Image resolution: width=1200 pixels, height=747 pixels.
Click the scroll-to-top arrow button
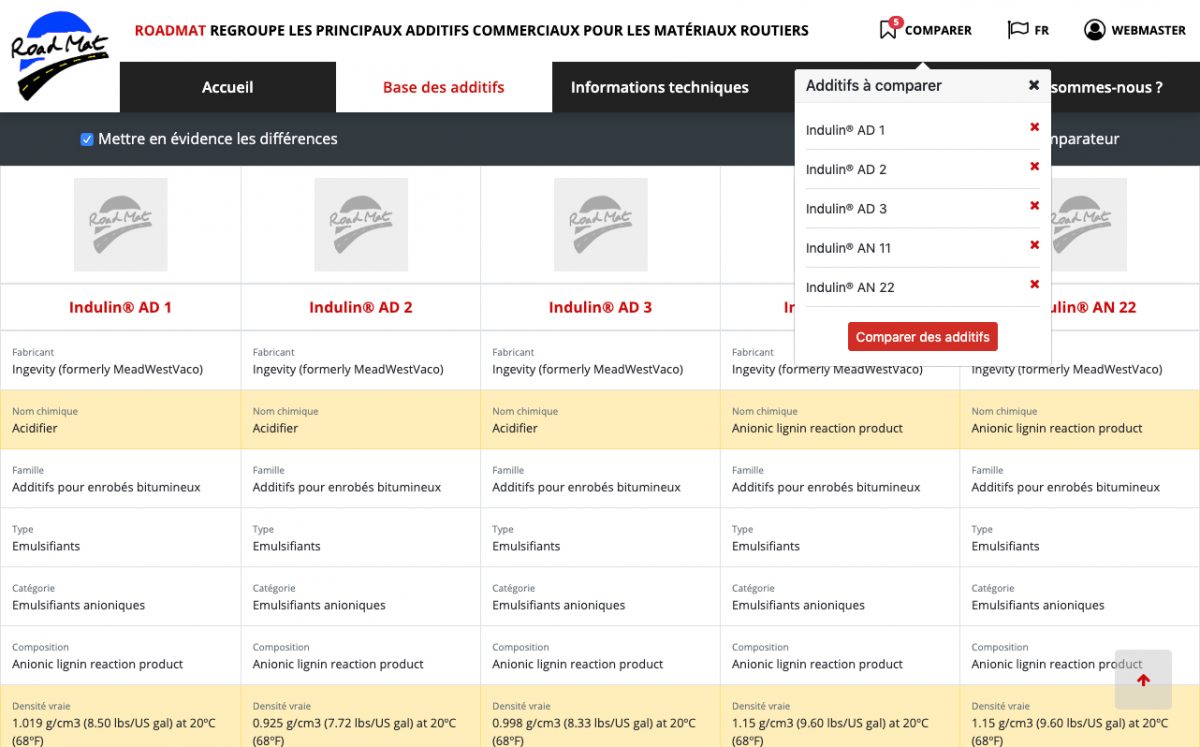click(1143, 680)
